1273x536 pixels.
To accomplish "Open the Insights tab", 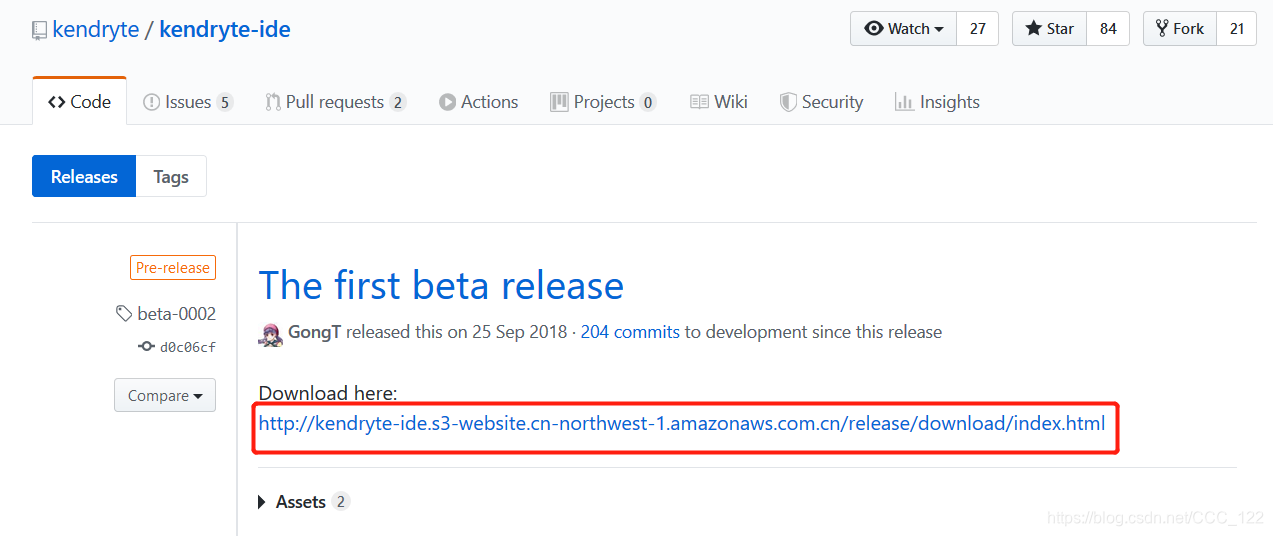I will 937,102.
